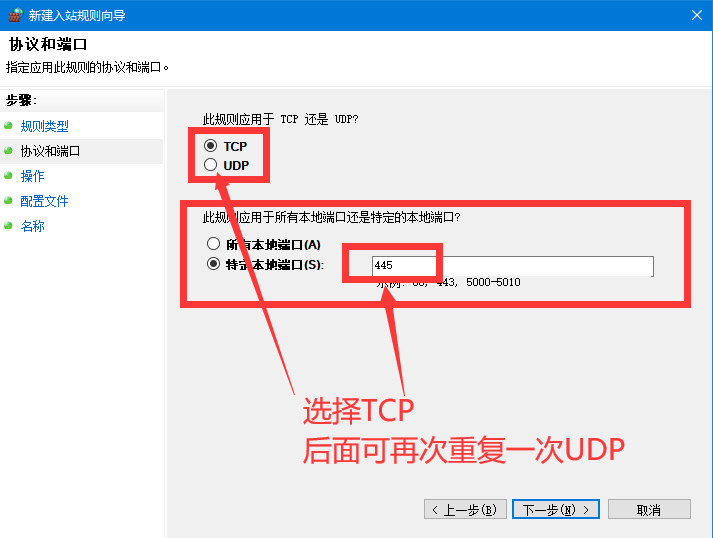Click the text 此规则应用于 TCP 还是 UDP?

280,119
